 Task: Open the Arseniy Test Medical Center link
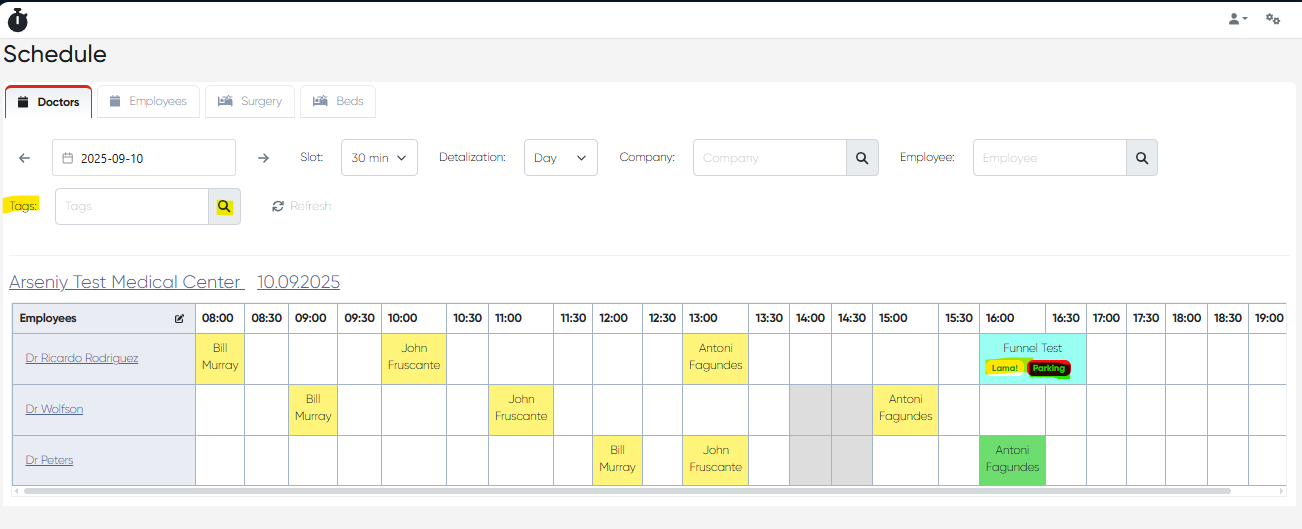[126, 282]
